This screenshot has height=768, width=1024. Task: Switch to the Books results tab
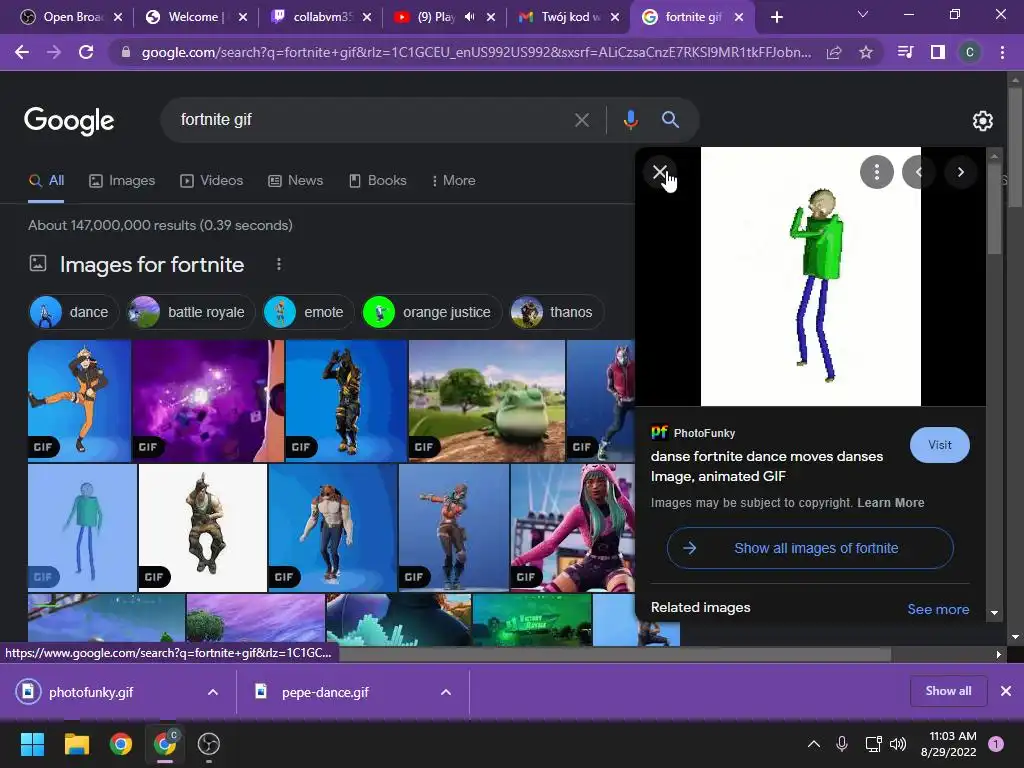[x=377, y=181]
